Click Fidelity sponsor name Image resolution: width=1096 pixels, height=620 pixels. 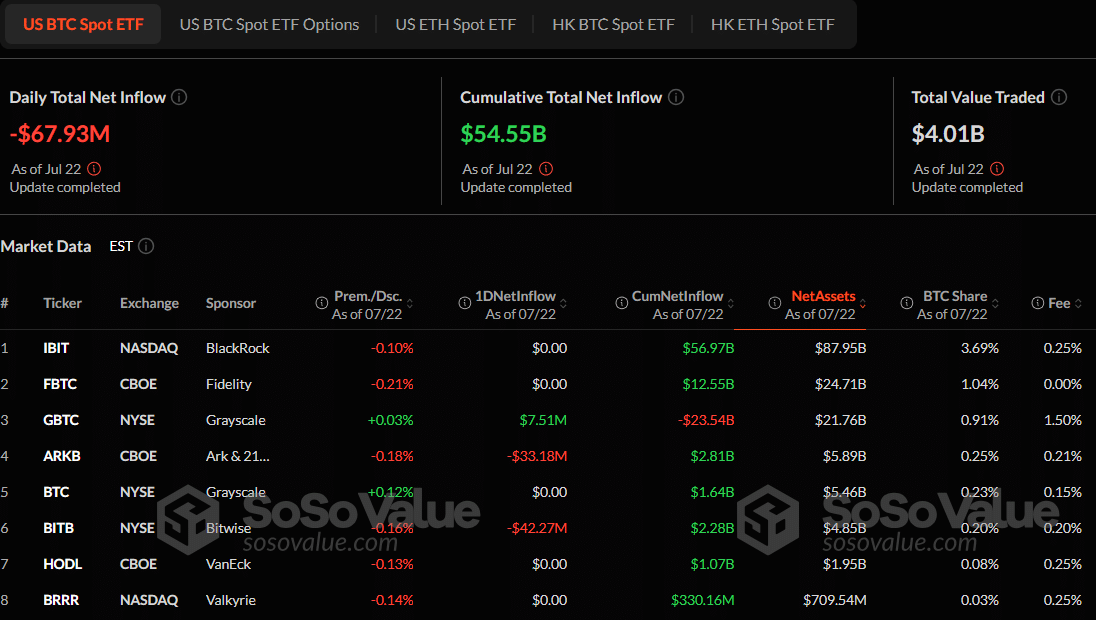229,384
